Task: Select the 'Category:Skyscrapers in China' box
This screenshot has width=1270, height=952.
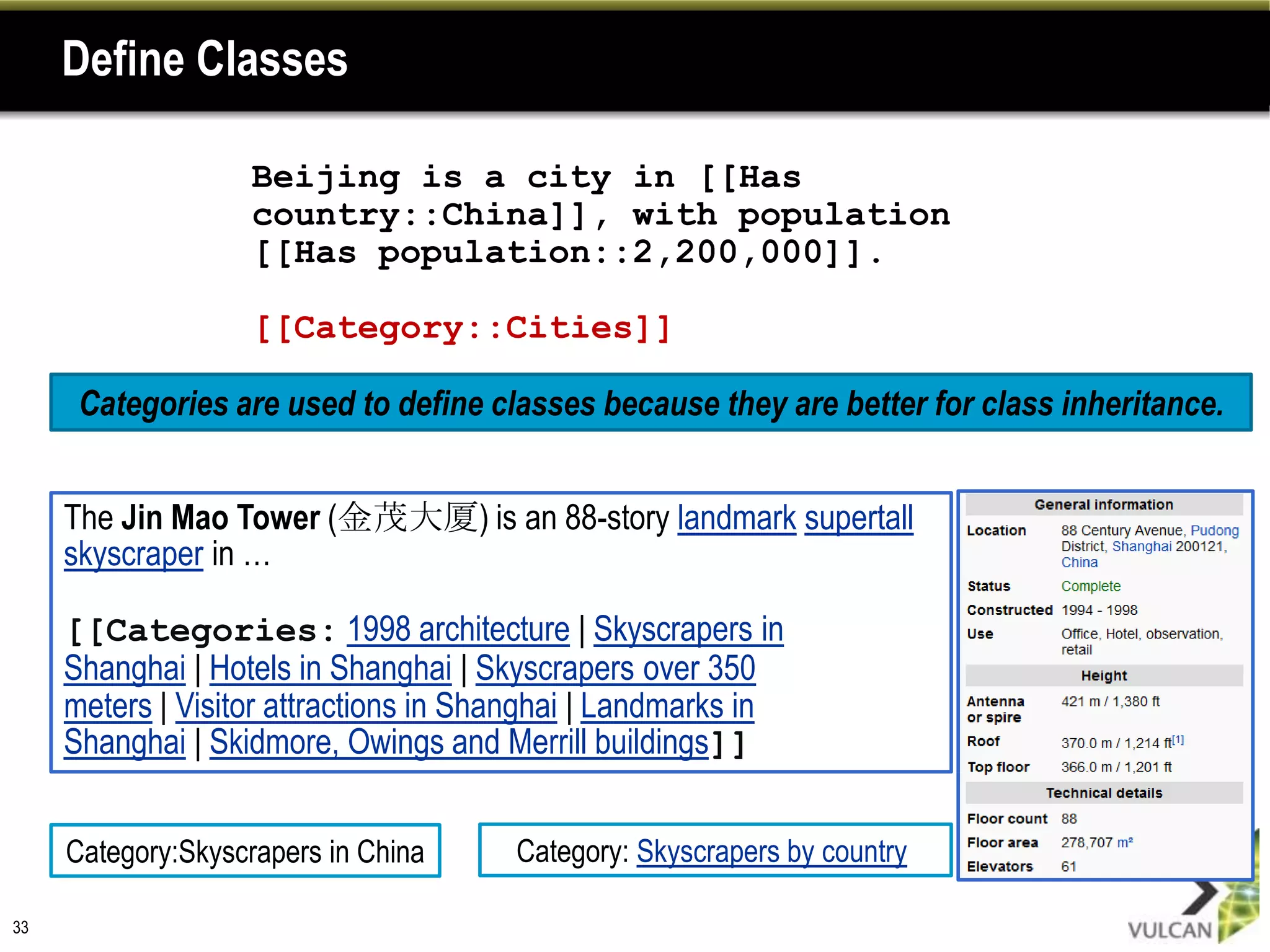Action: [245, 851]
